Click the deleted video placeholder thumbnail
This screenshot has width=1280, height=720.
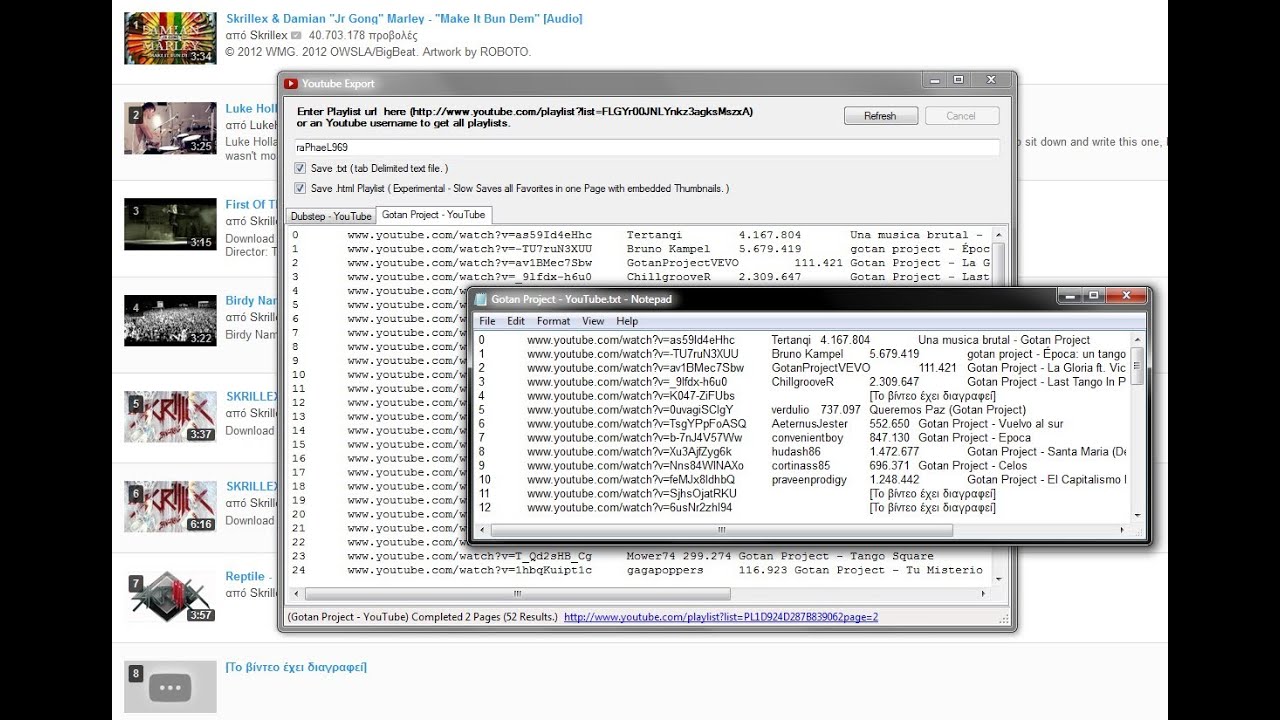pos(170,686)
